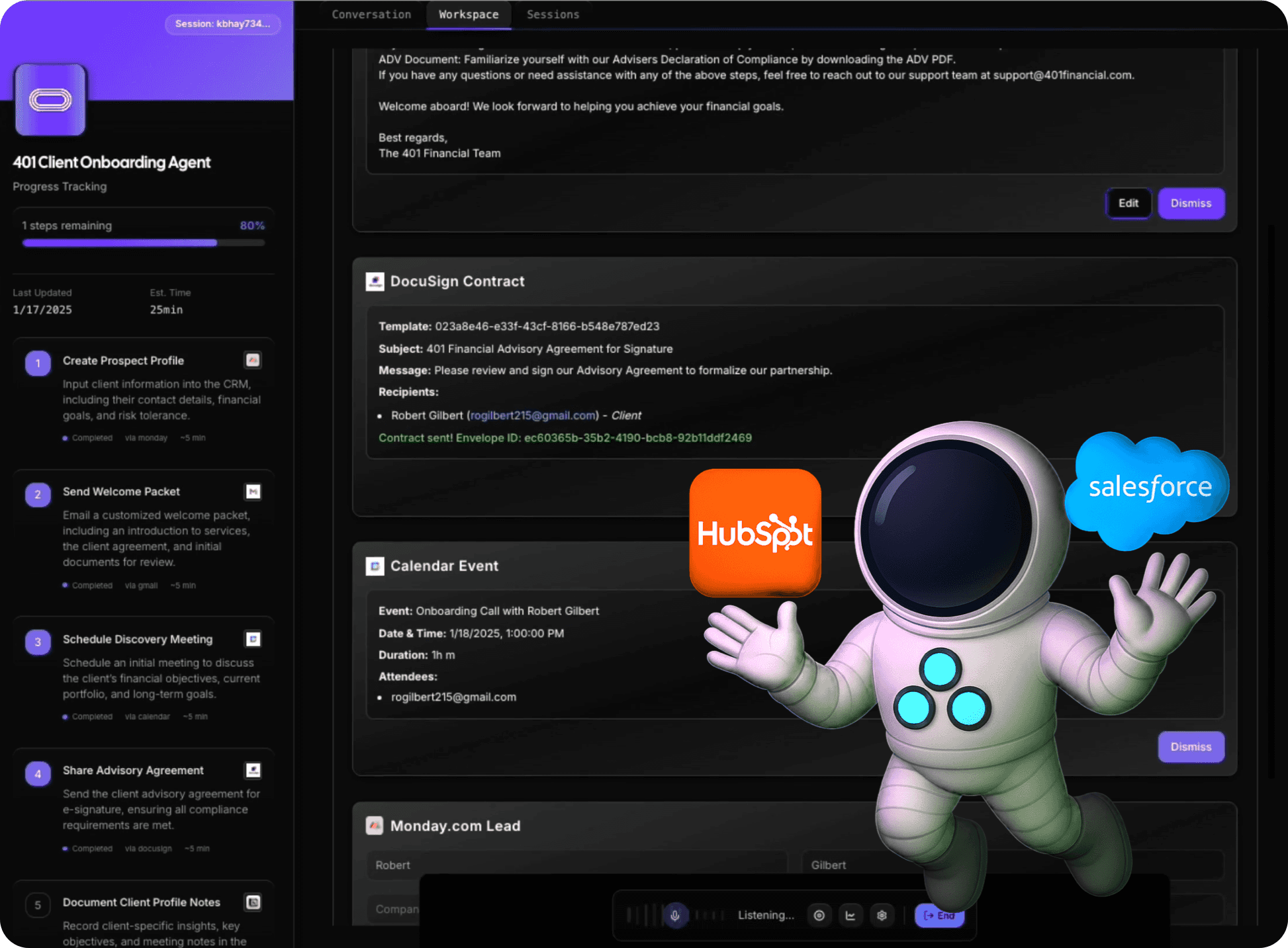The height and width of the screenshot is (948, 1288).
Task: Click the Duration '1h m' line
Action: (x=416, y=655)
